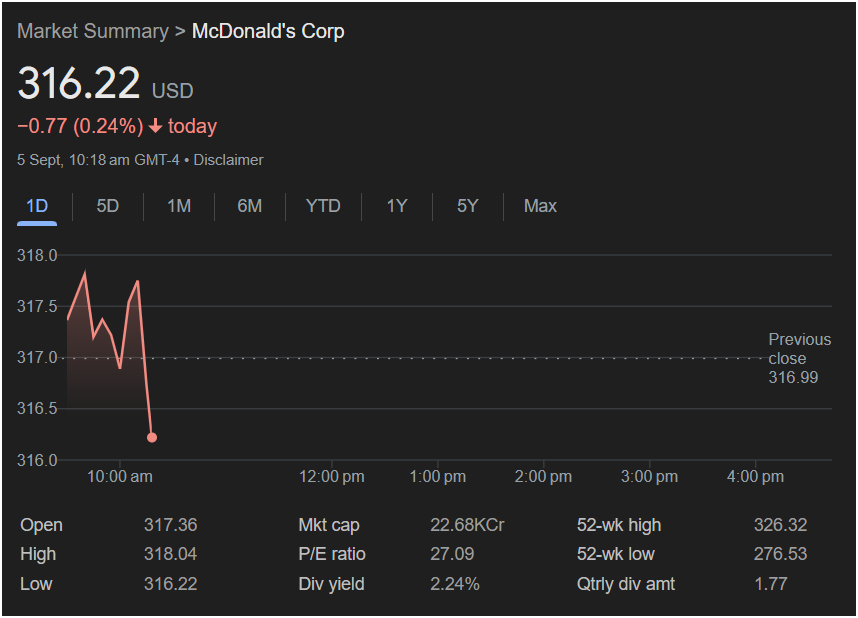The width and height of the screenshot is (858, 618).
Task: Switch to the 5D chart tab
Action: click(108, 206)
